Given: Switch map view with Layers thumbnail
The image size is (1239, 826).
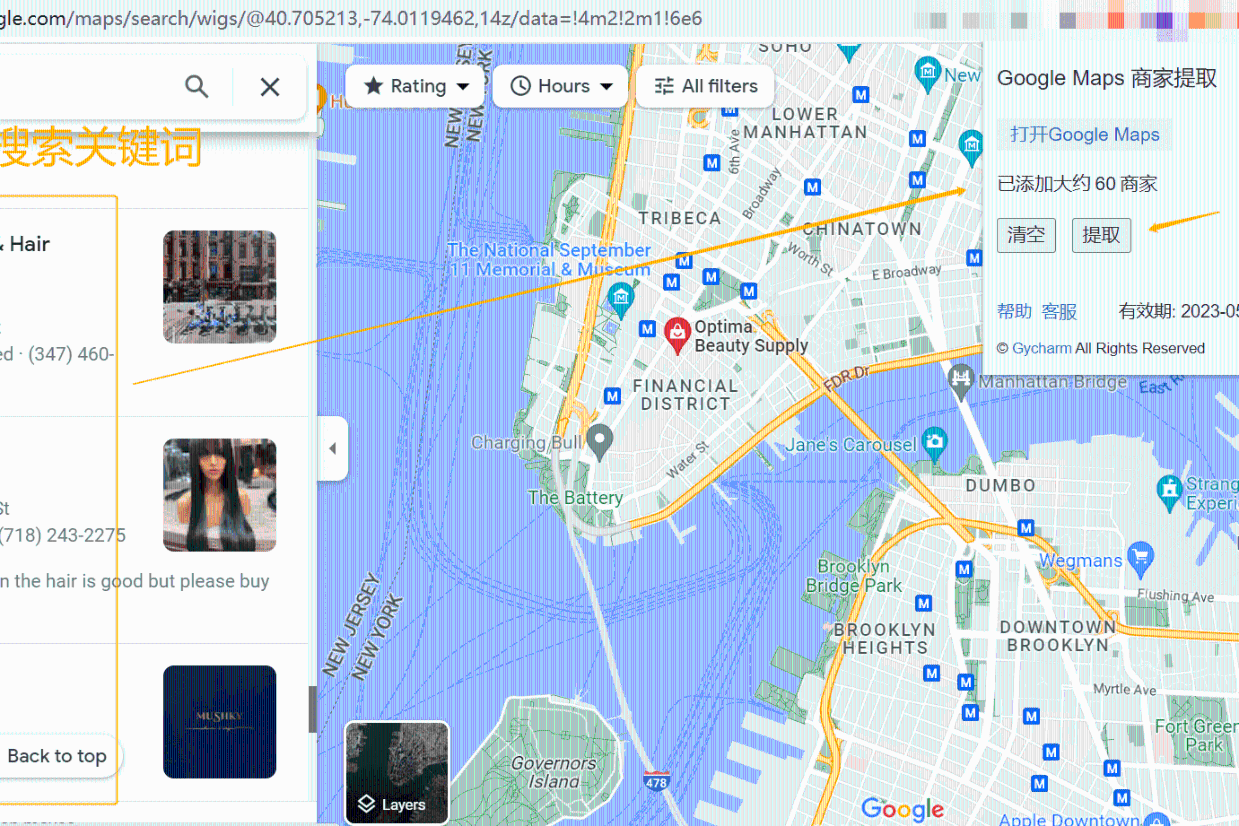Looking at the screenshot, I should pyautogui.click(x=397, y=773).
